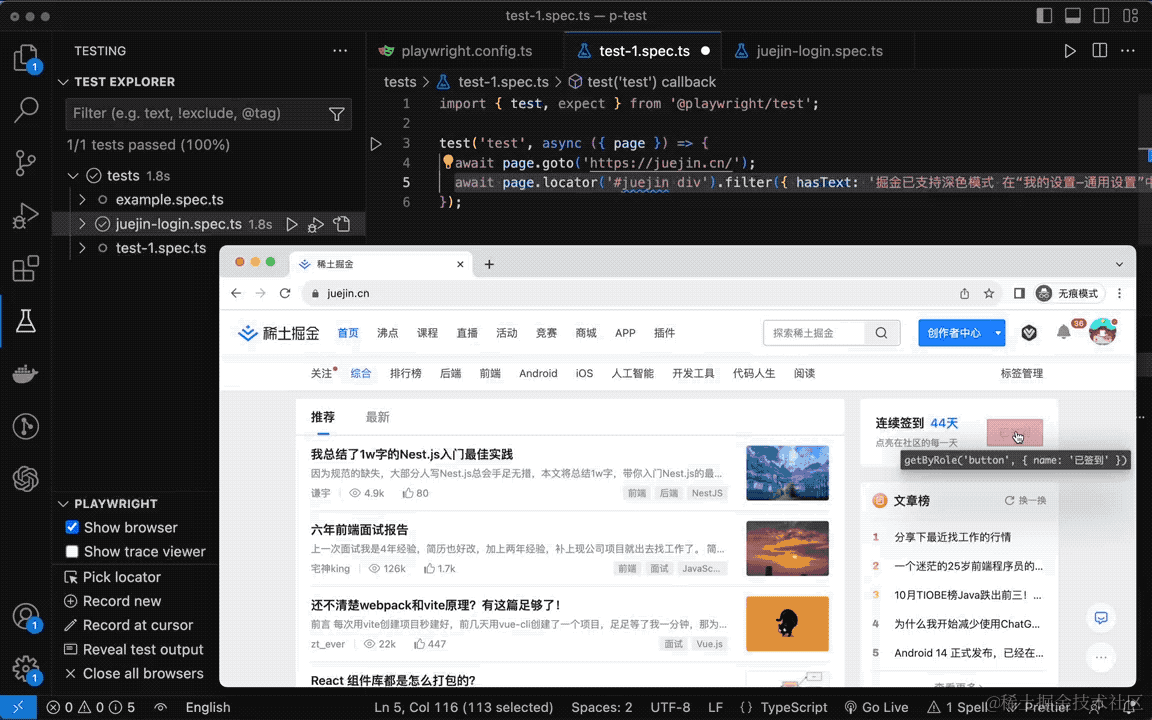1152x720 pixels.
Task: Click the lightbulb code action on line 4
Action: click(x=447, y=162)
